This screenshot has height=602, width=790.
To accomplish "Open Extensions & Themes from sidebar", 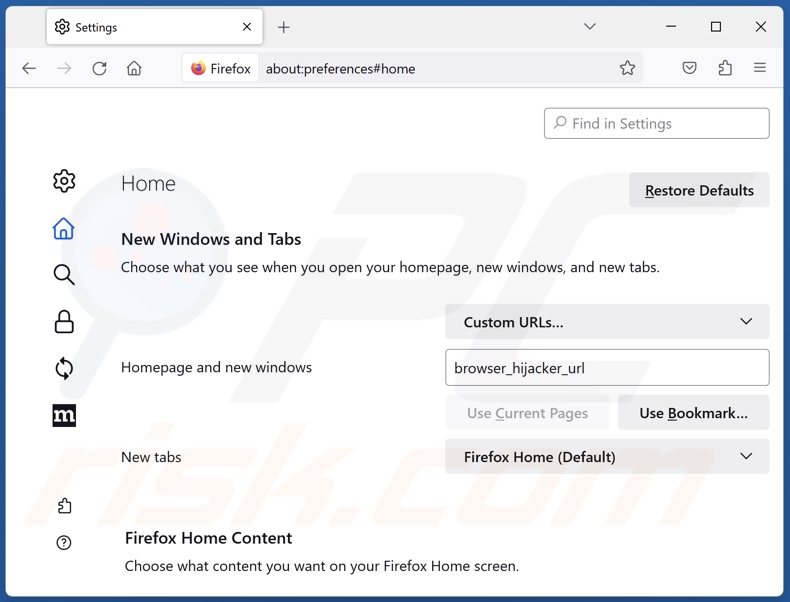I will tap(64, 506).
